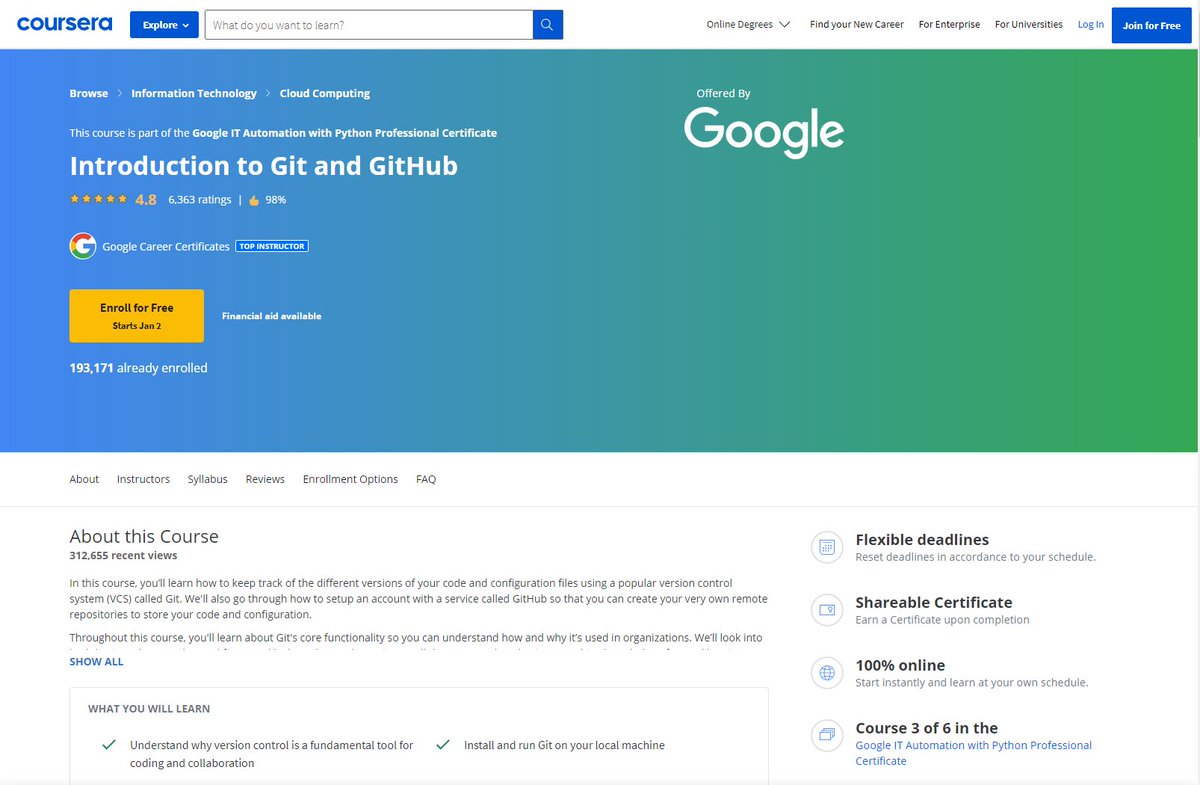Click the Google Career Certificates instructor avatar
This screenshot has height=785, width=1200.
coord(83,245)
